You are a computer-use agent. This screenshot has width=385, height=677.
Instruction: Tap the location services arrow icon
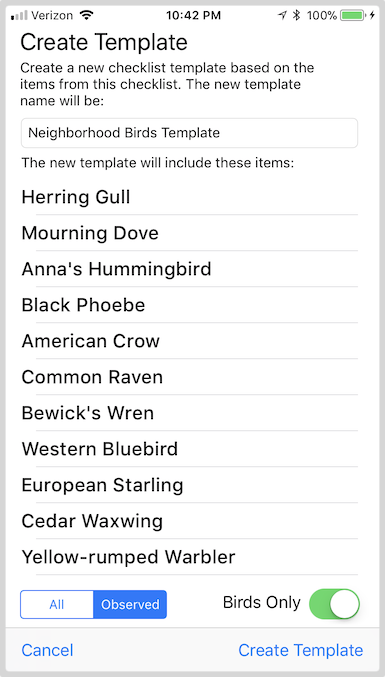[x=282, y=16]
